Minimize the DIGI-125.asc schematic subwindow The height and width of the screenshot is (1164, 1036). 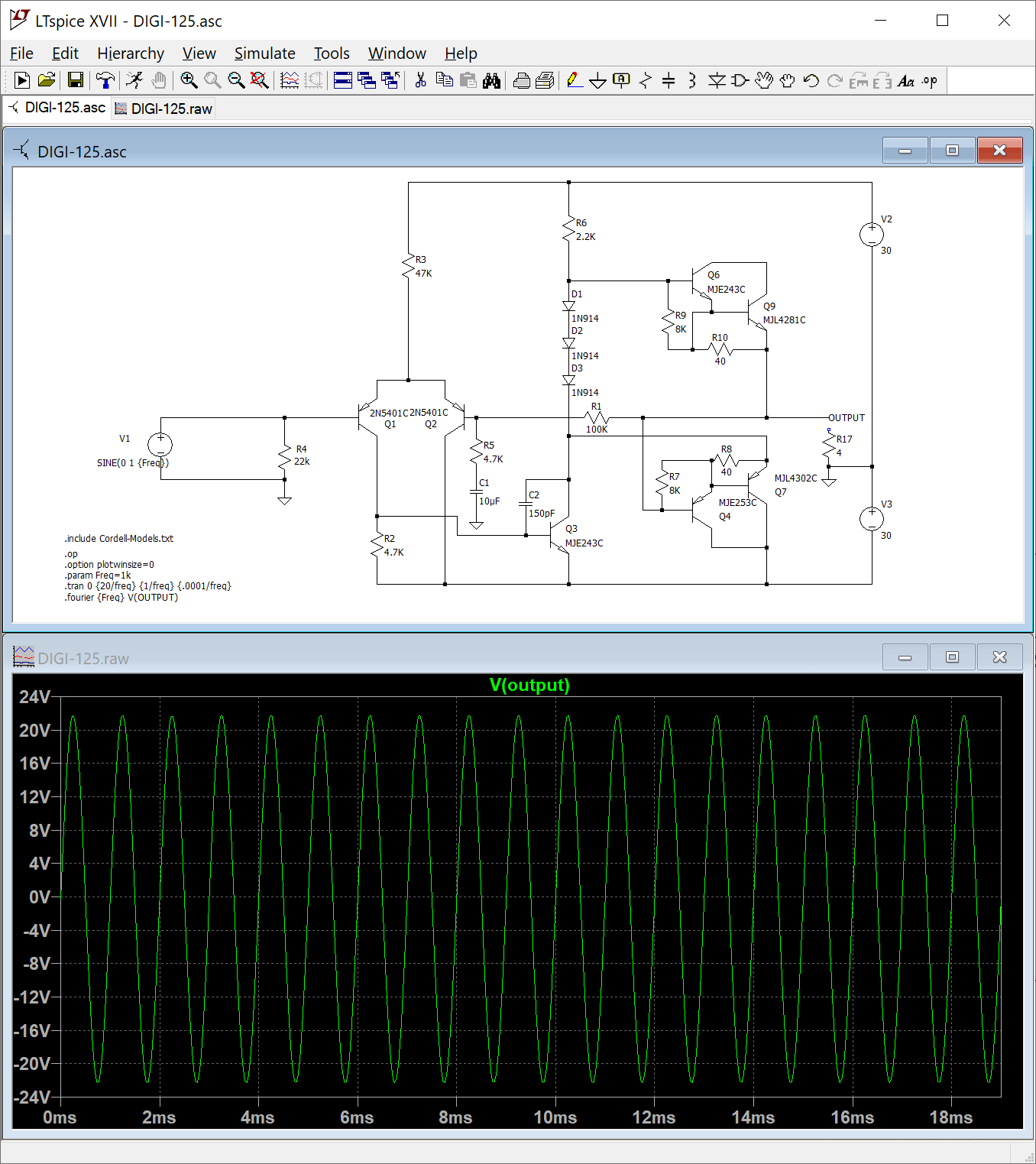pos(905,151)
